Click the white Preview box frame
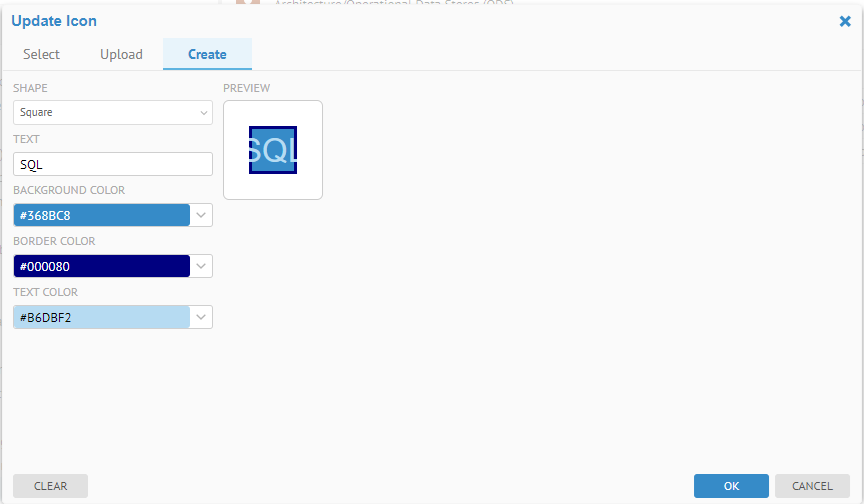 tap(236, 186)
